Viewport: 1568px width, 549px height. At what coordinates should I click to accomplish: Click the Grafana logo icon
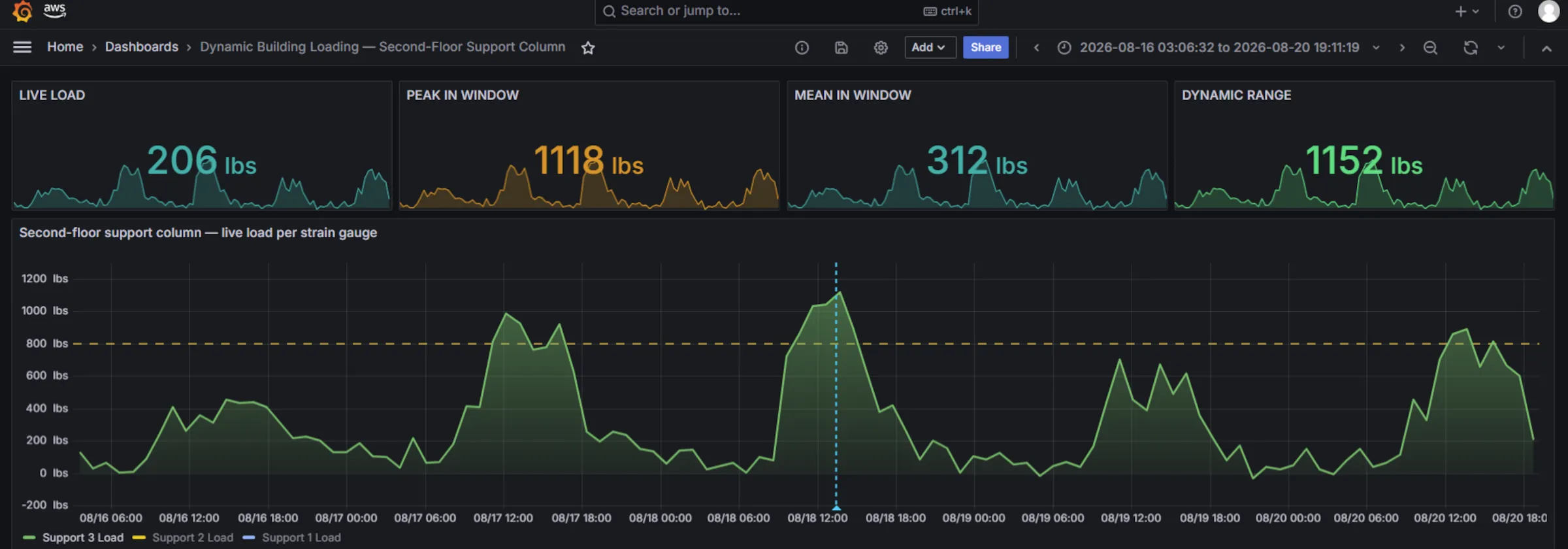[22, 10]
